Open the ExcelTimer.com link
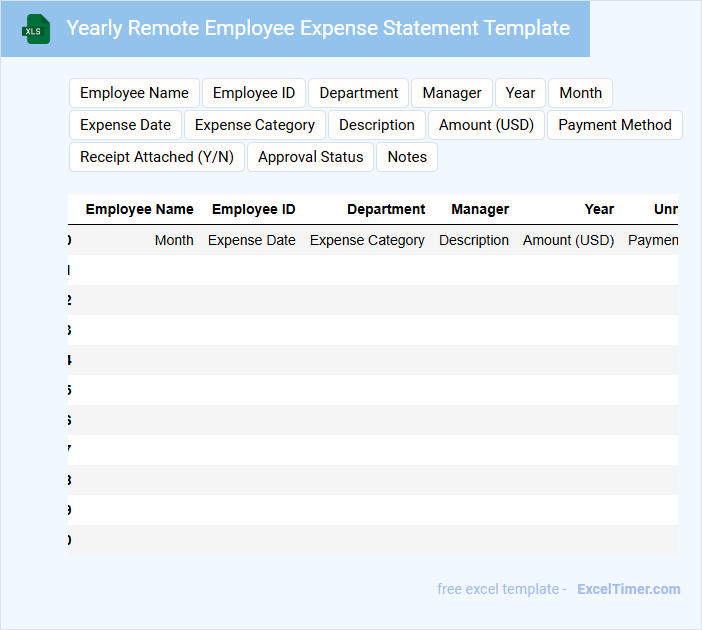 click(628, 589)
